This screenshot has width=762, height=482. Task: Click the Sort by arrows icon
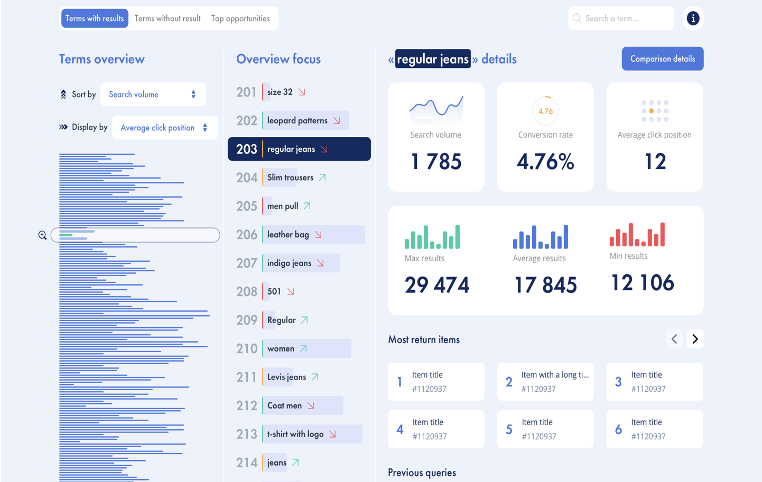click(63, 94)
